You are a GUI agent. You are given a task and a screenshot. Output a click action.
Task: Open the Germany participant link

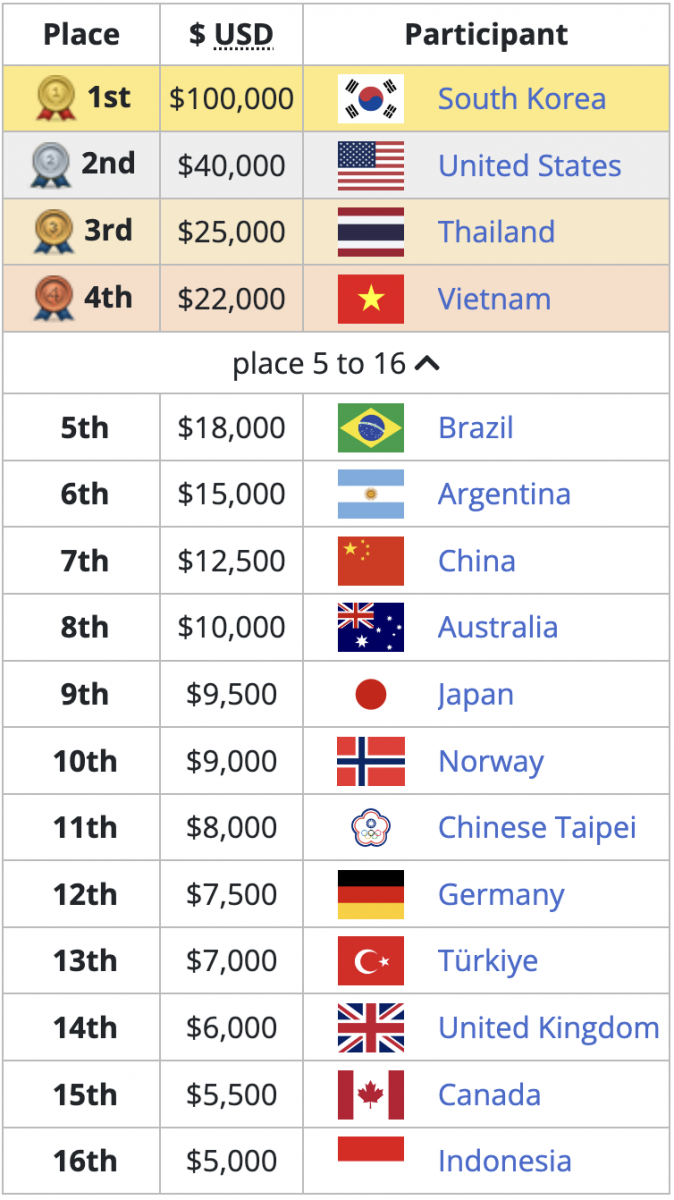click(501, 895)
